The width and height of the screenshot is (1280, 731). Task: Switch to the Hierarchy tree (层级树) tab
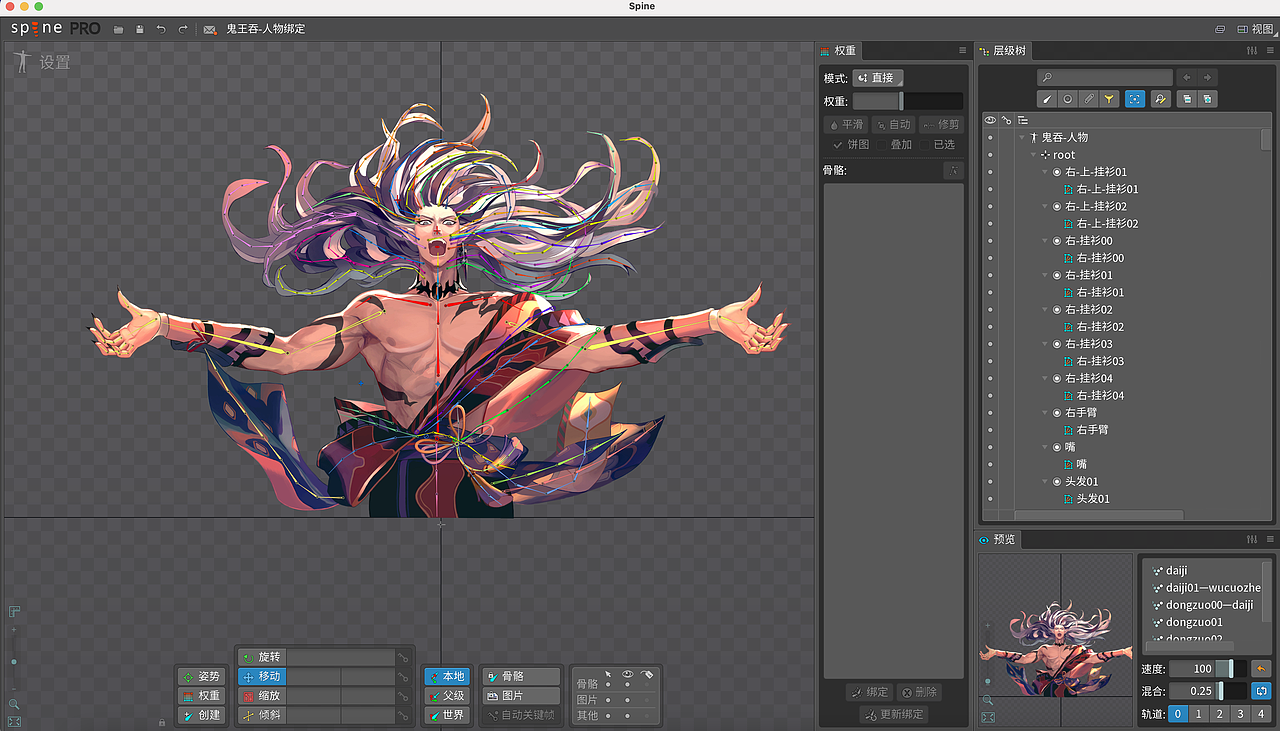click(1002, 51)
